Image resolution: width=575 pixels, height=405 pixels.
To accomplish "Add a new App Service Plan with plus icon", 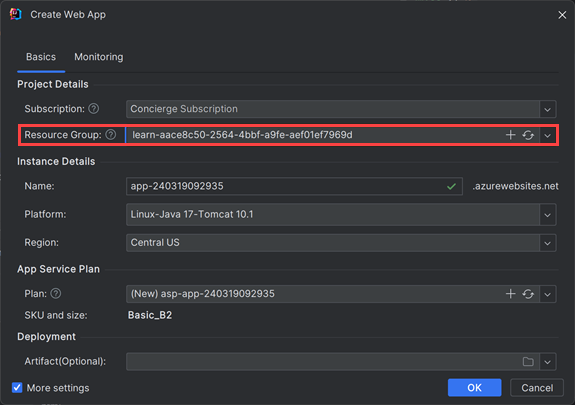I will 510,294.
